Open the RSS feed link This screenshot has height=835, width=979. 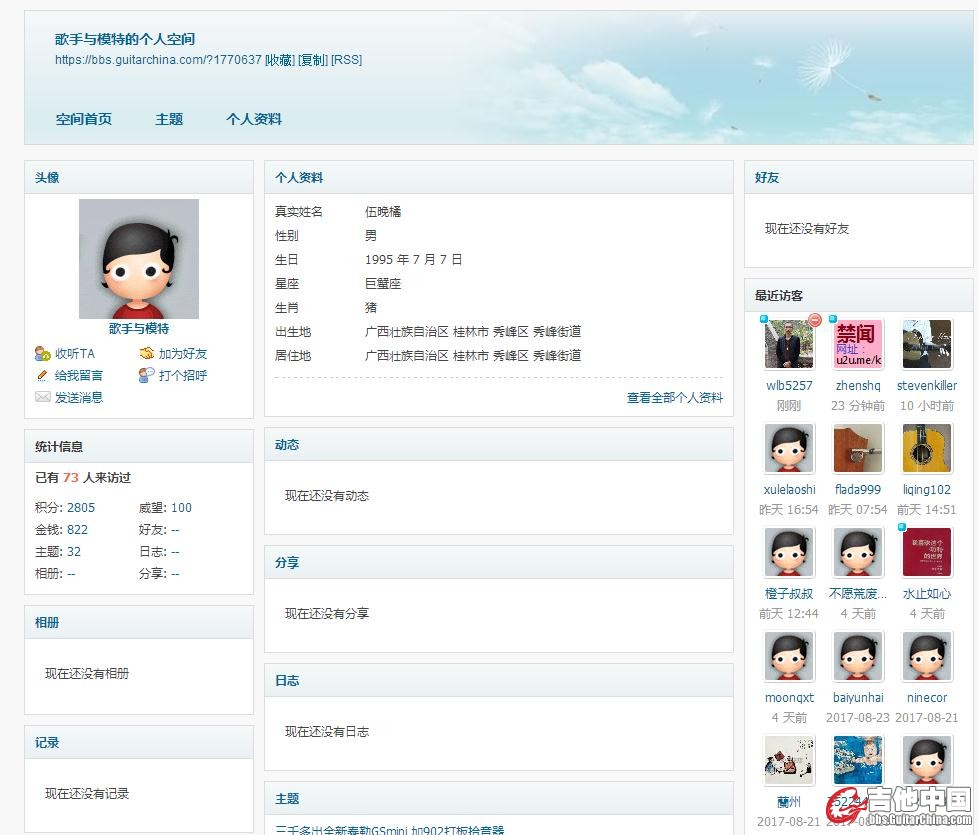click(x=347, y=60)
